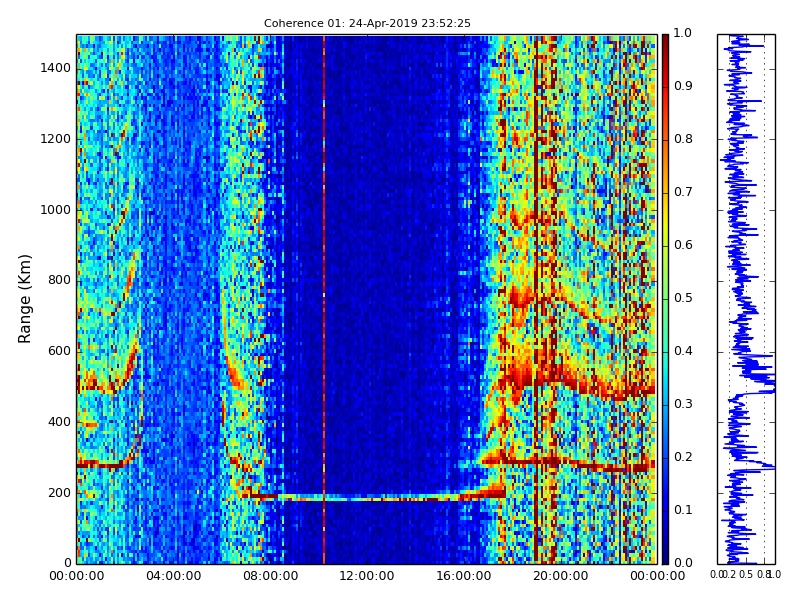
Task: Click the colorbar 0.5 label
Action: pyautogui.click(x=683, y=298)
